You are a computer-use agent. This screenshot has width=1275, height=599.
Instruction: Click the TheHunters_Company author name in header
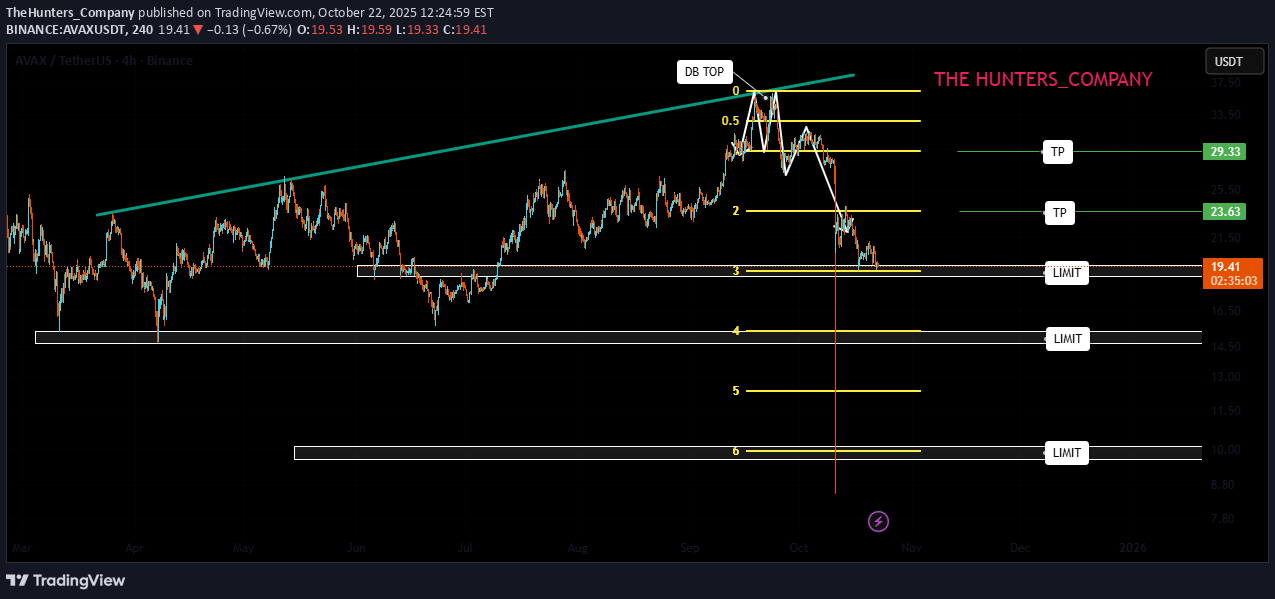(x=70, y=12)
